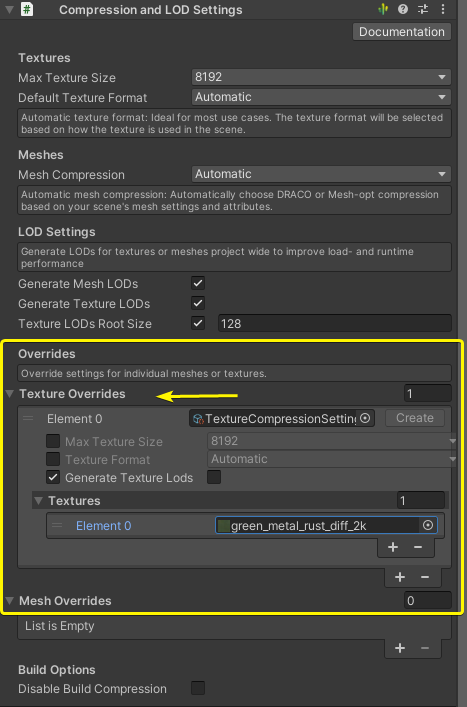Click the Create button next to Element 0
This screenshot has width=467, height=707.
pos(415,418)
